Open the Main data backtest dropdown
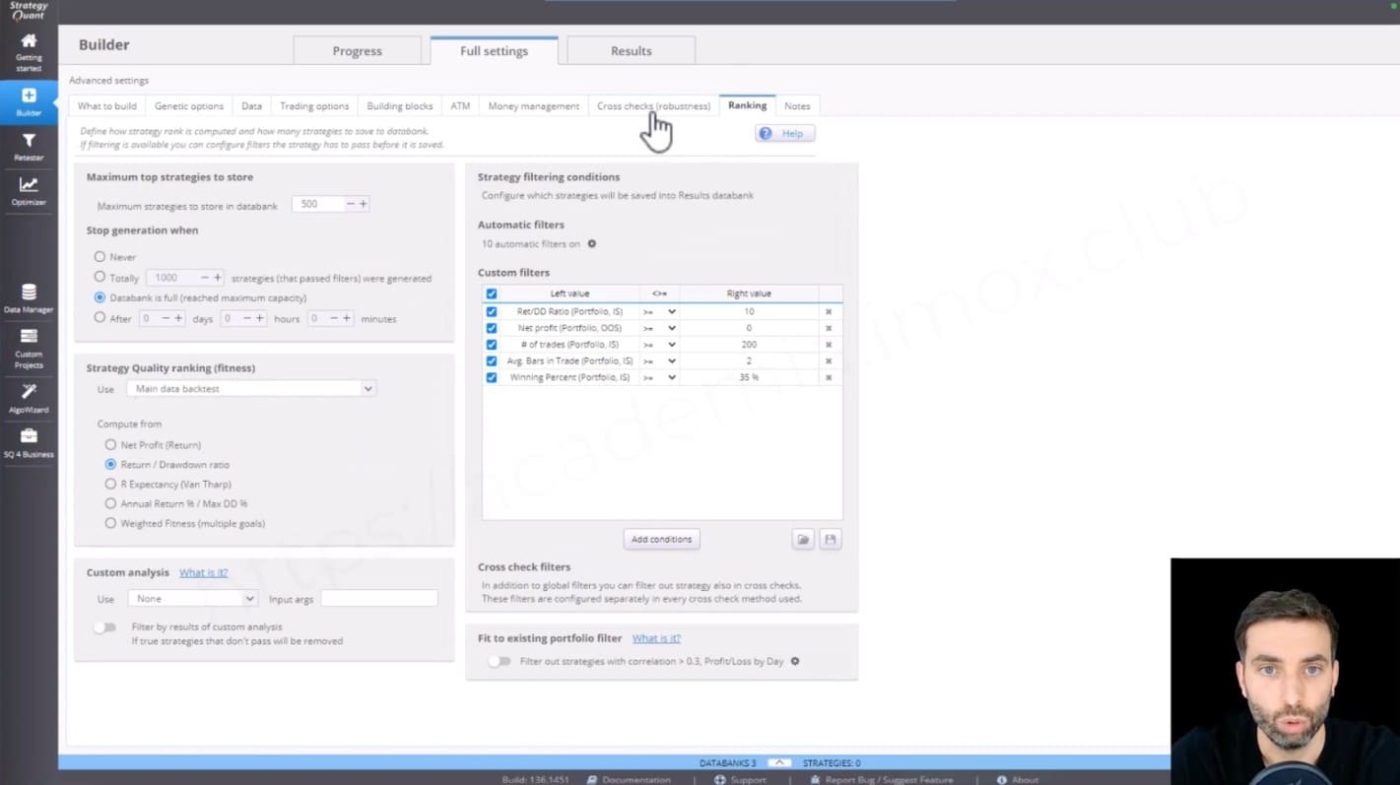The height and width of the screenshot is (785, 1400). pyautogui.click(x=251, y=388)
